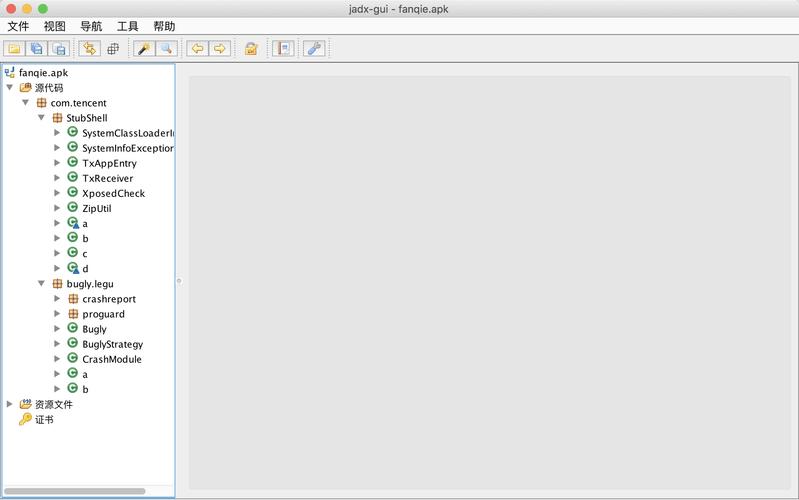Click the com.tencent package icon
799x500 pixels.
click(42, 103)
